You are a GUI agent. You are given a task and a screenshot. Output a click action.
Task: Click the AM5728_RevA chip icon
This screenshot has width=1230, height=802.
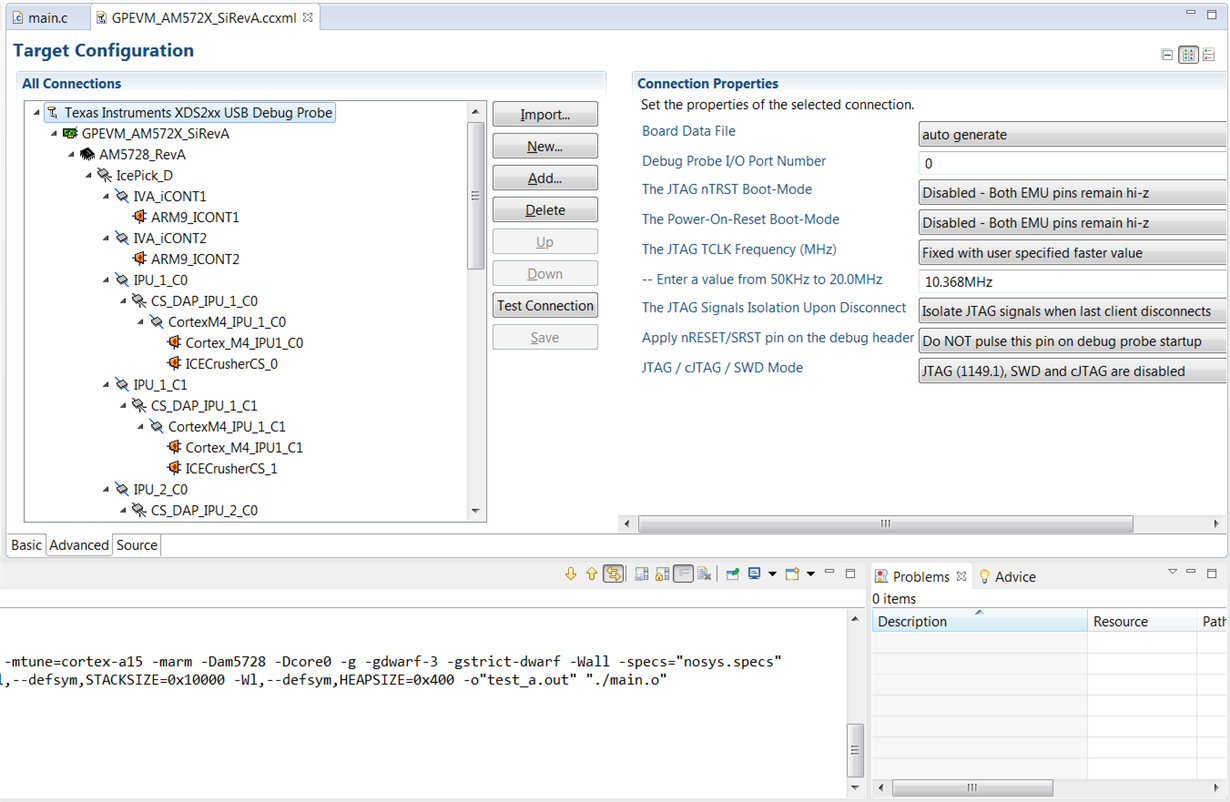coord(88,154)
